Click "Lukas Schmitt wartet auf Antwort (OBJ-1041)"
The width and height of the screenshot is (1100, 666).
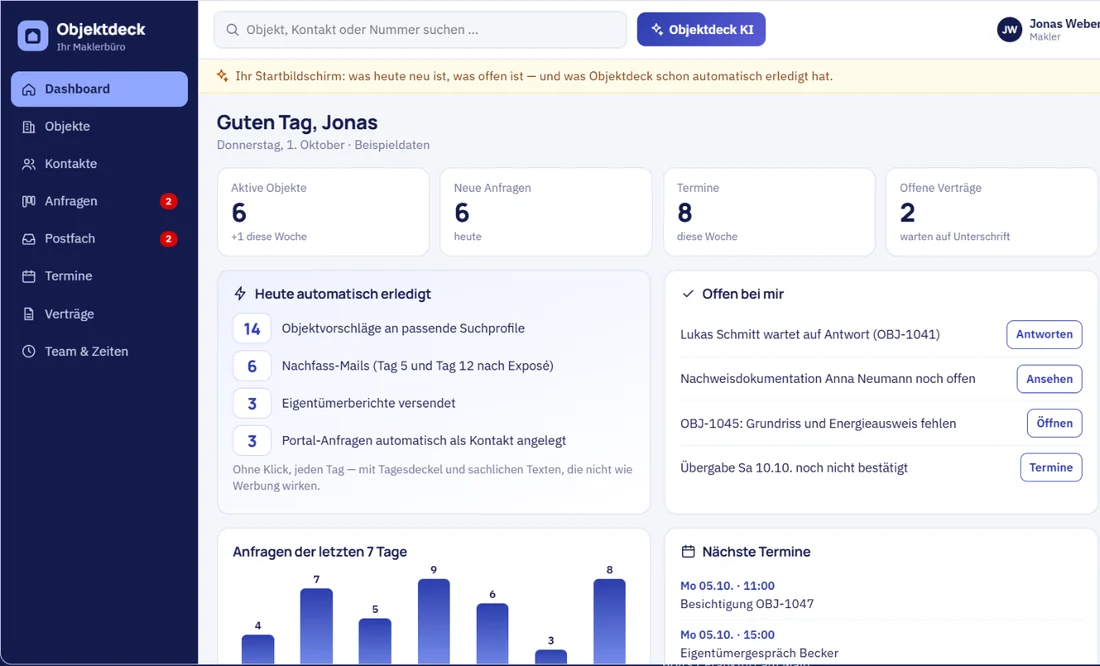(x=810, y=335)
